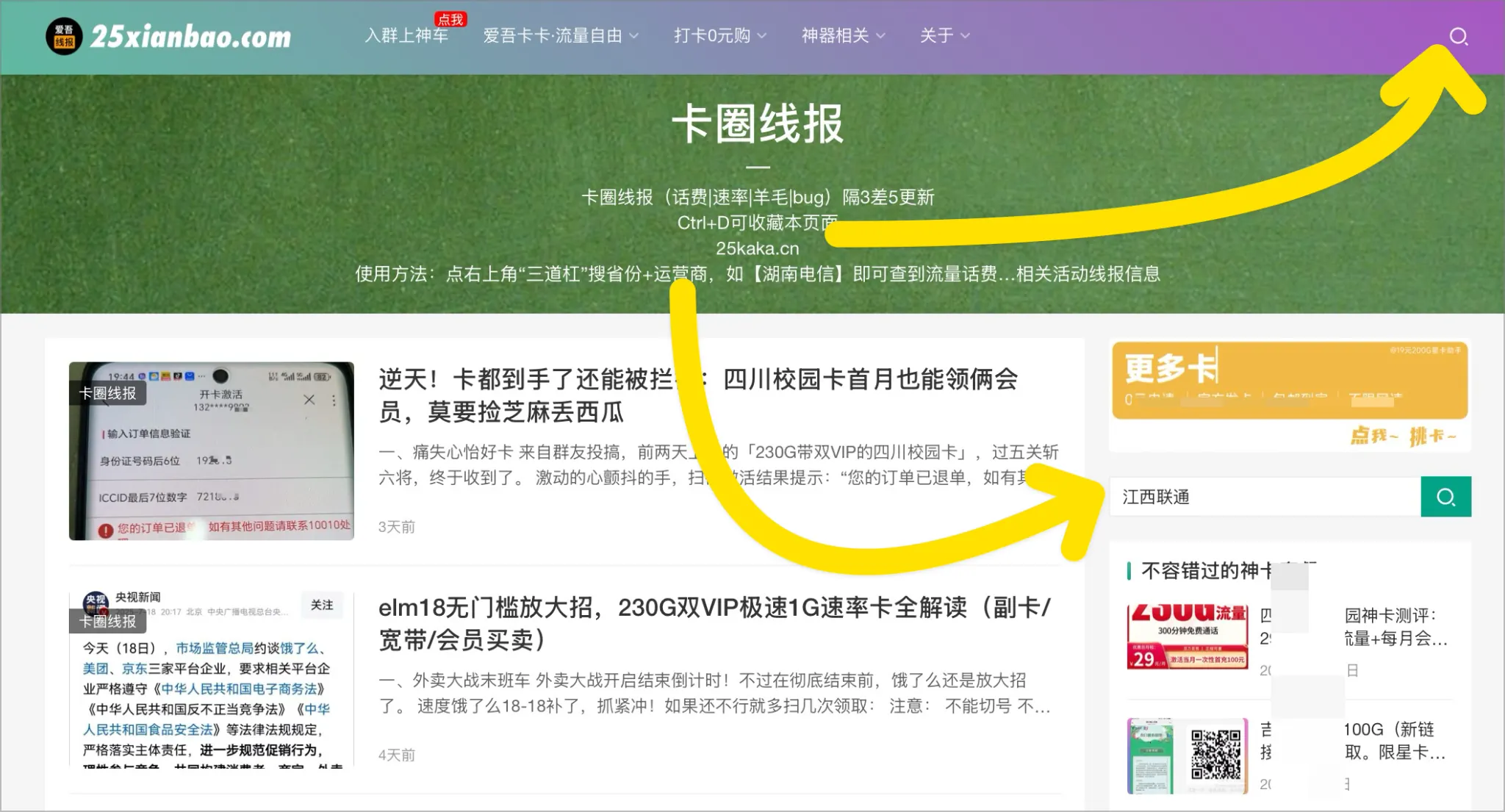Click the Ctrl+D可收藏本页面 text

[757, 223]
